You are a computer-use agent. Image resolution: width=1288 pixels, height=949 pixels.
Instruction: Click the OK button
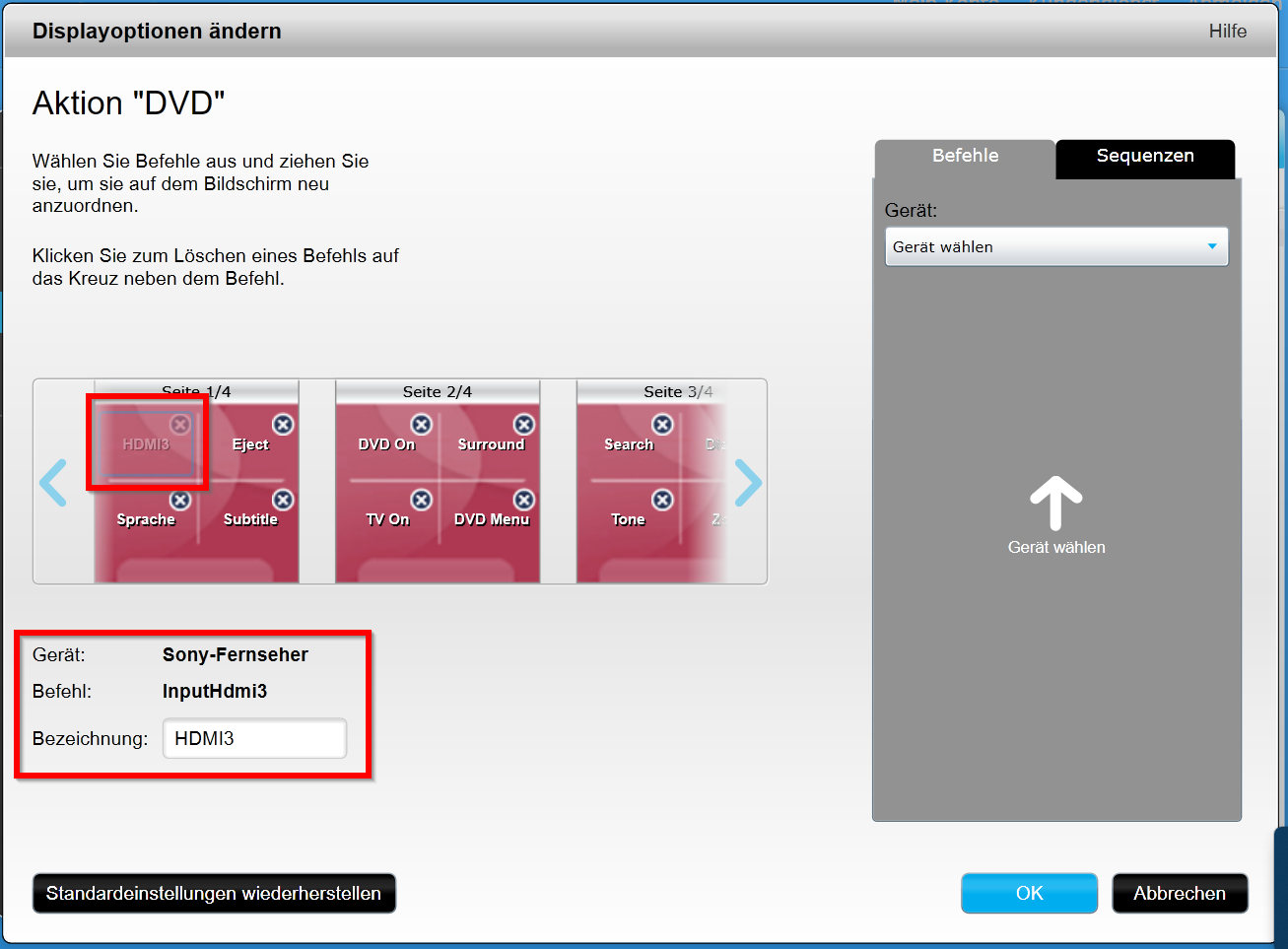point(1029,893)
